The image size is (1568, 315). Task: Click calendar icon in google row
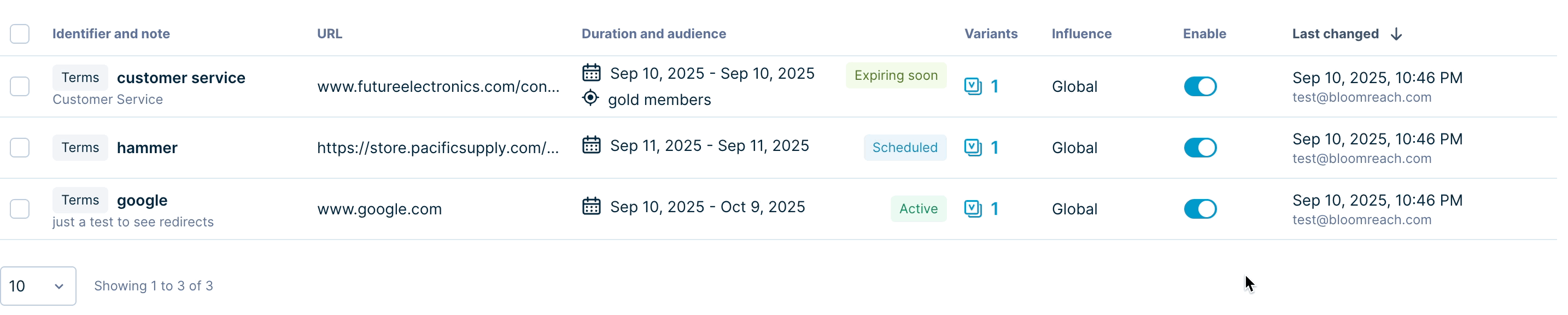point(591,206)
